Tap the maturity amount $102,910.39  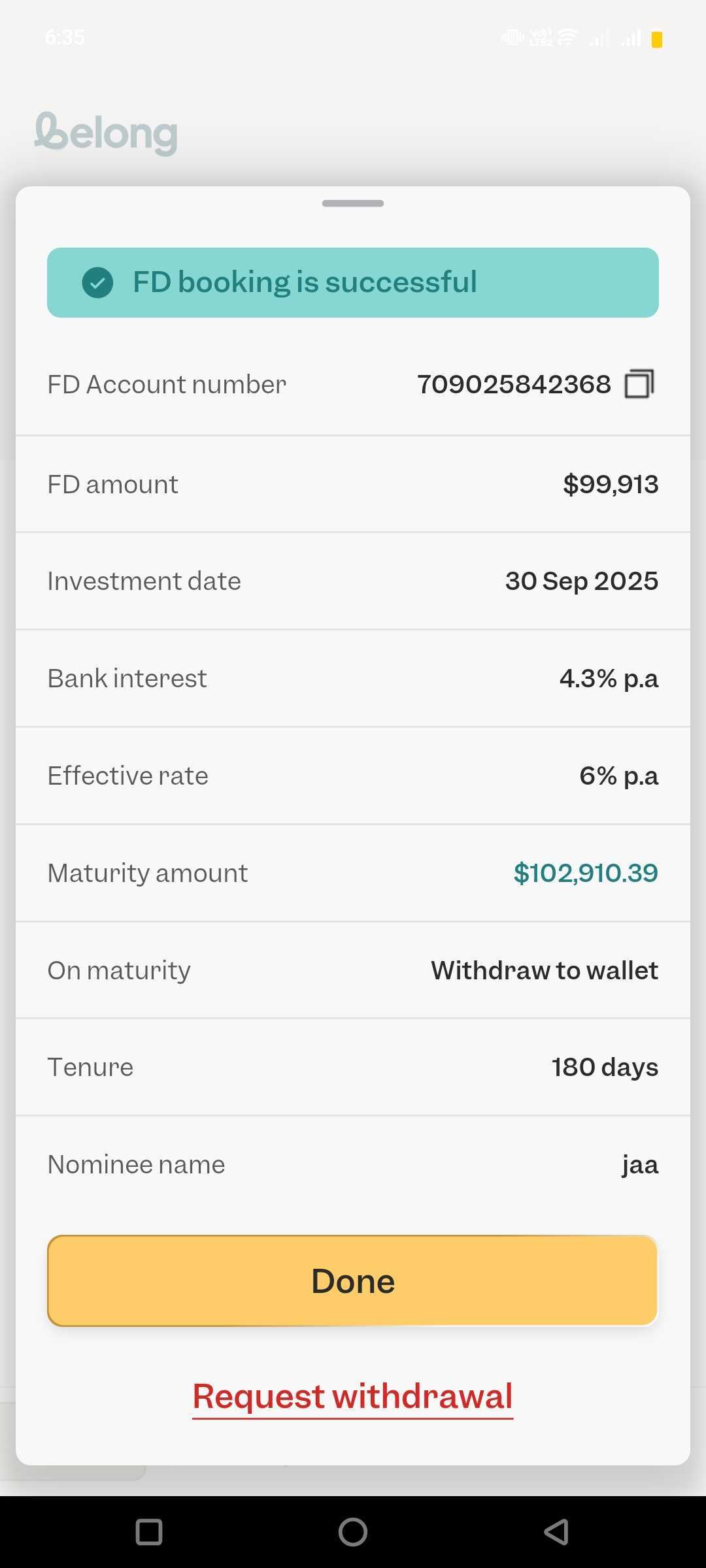click(585, 873)
